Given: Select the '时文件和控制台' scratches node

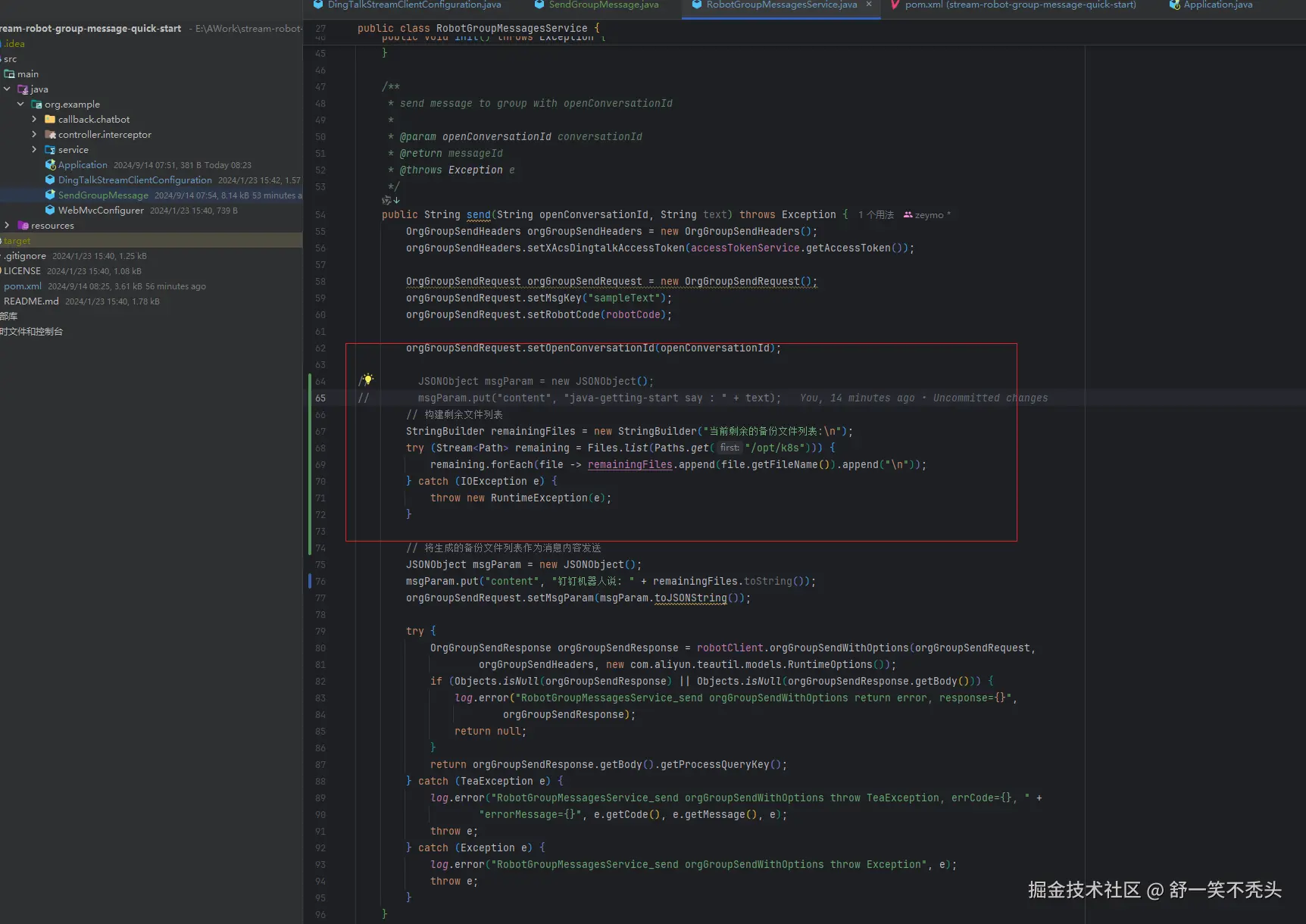Looking at the screenshot, I should point(31,332).
